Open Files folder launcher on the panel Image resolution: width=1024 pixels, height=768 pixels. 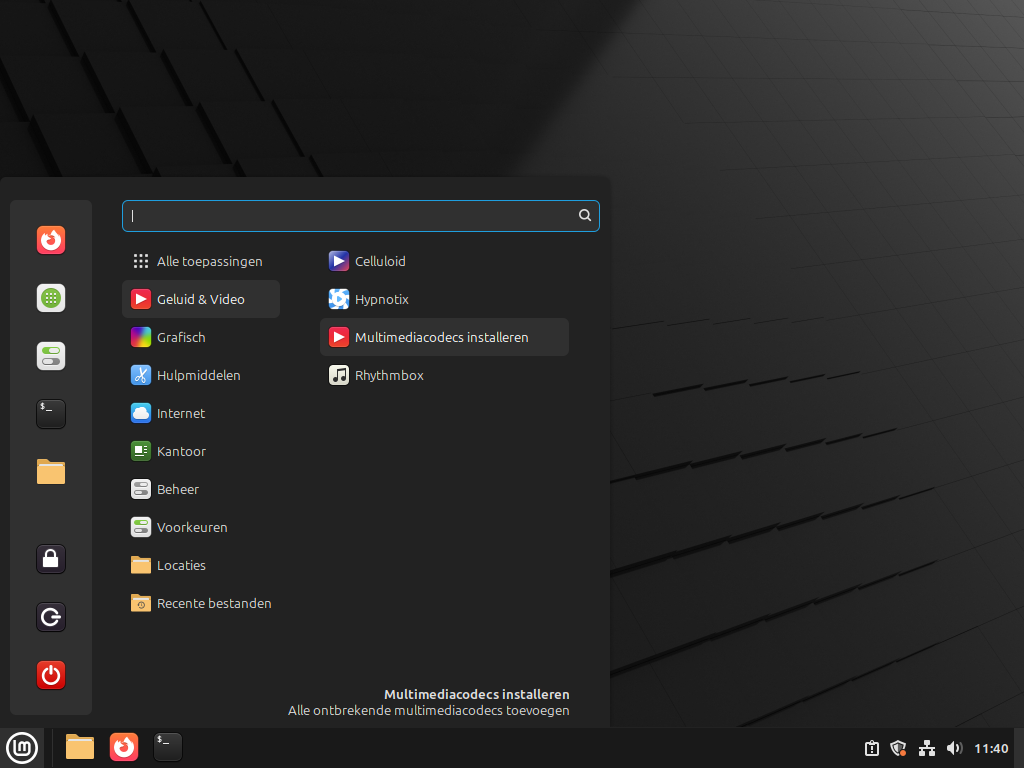80,747
